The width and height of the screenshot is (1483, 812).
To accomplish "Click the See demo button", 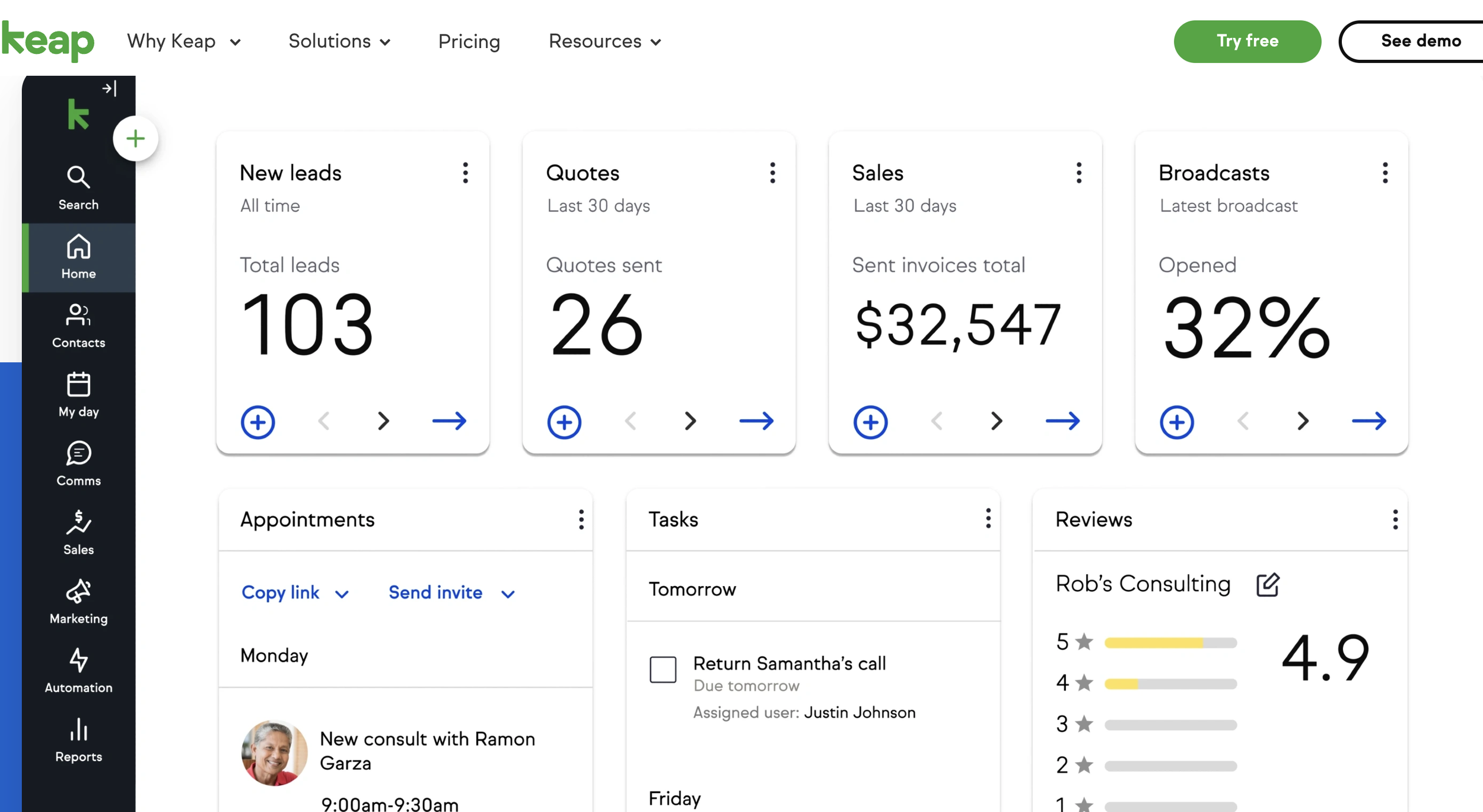I will coord(1420,41).
